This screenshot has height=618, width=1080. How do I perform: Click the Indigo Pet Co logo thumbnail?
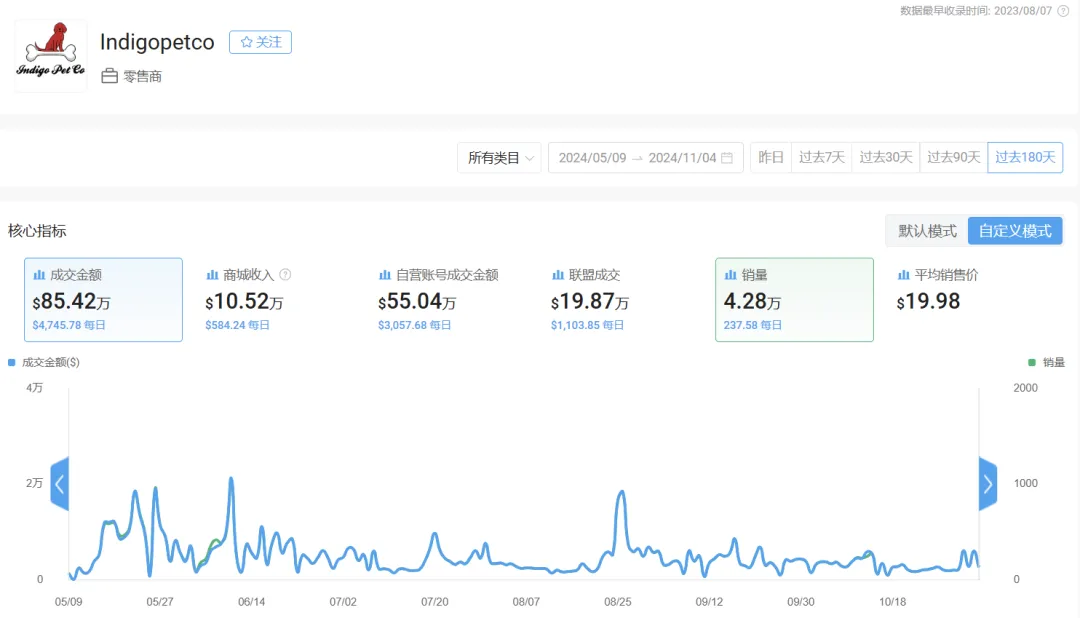(50, 57)
